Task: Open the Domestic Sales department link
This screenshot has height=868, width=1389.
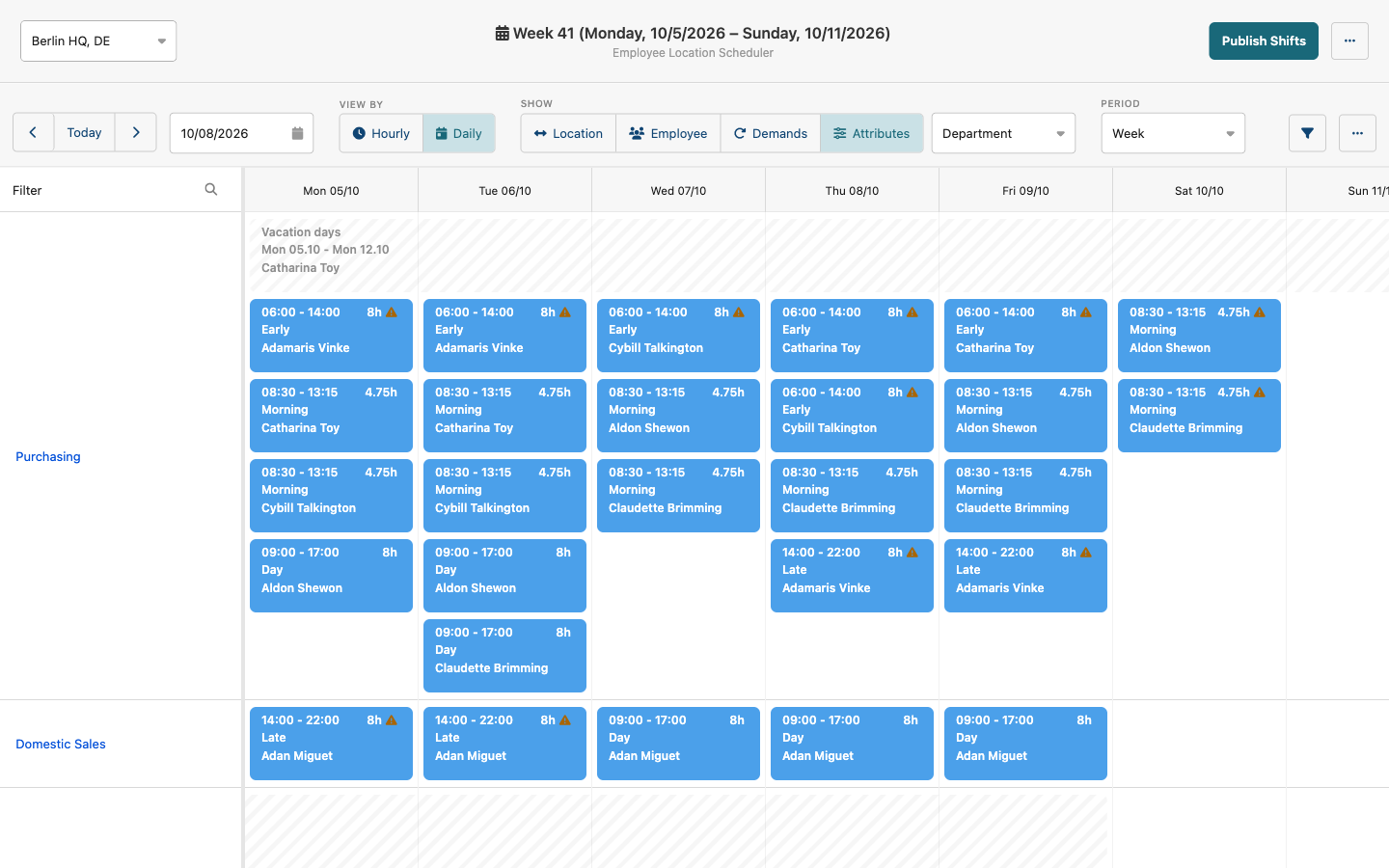Action: 61,744
